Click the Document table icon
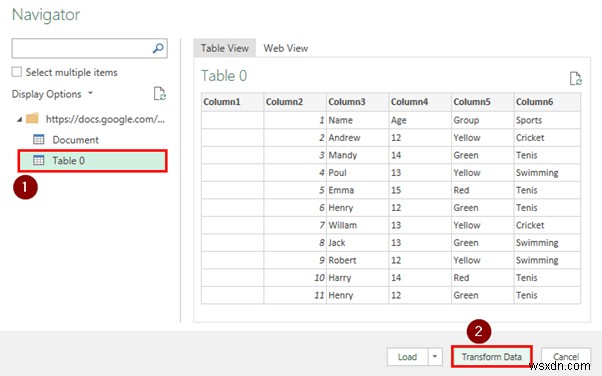602x376 pixels. (x=39, y=139)
